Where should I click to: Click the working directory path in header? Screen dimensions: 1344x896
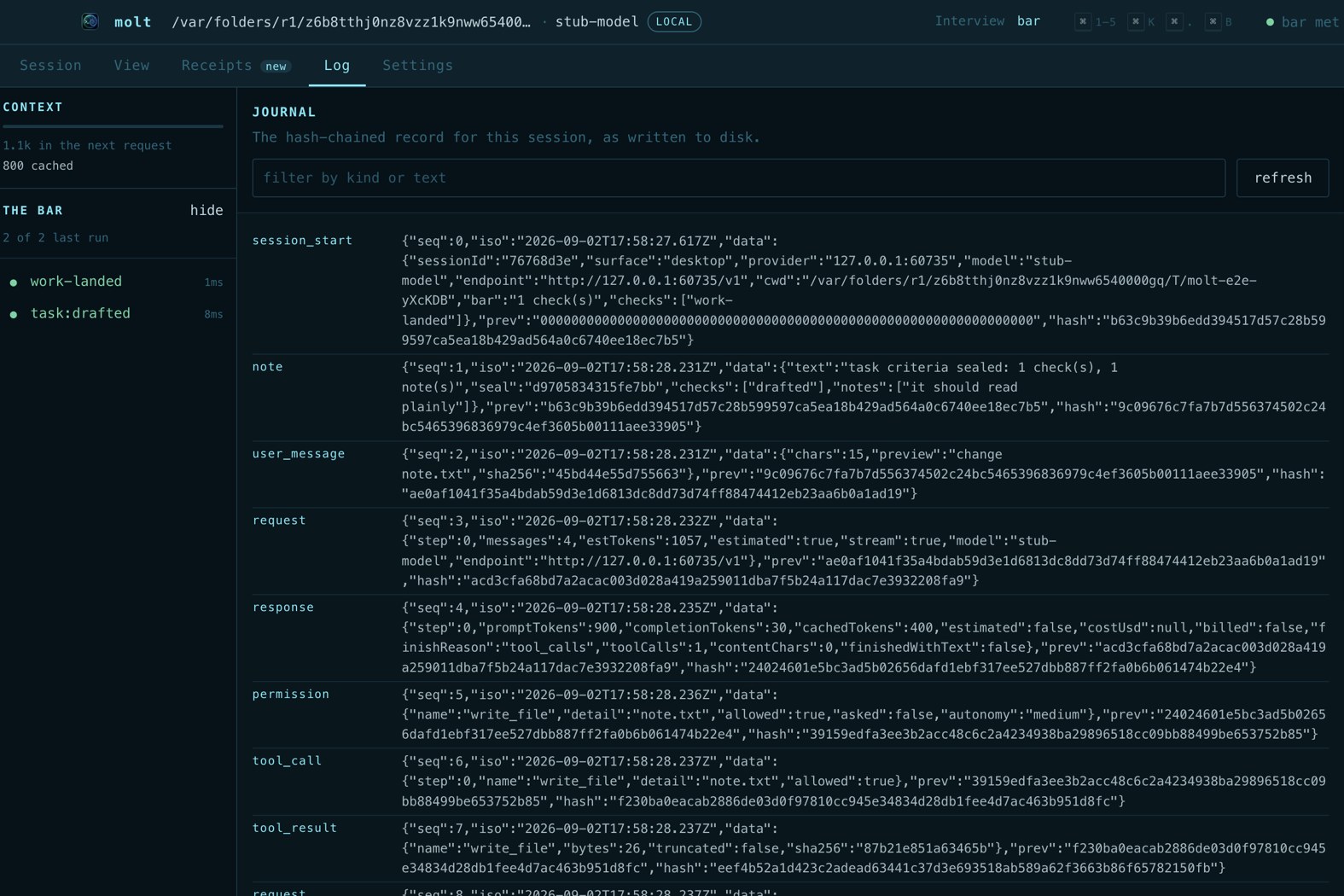click(351, 21)
